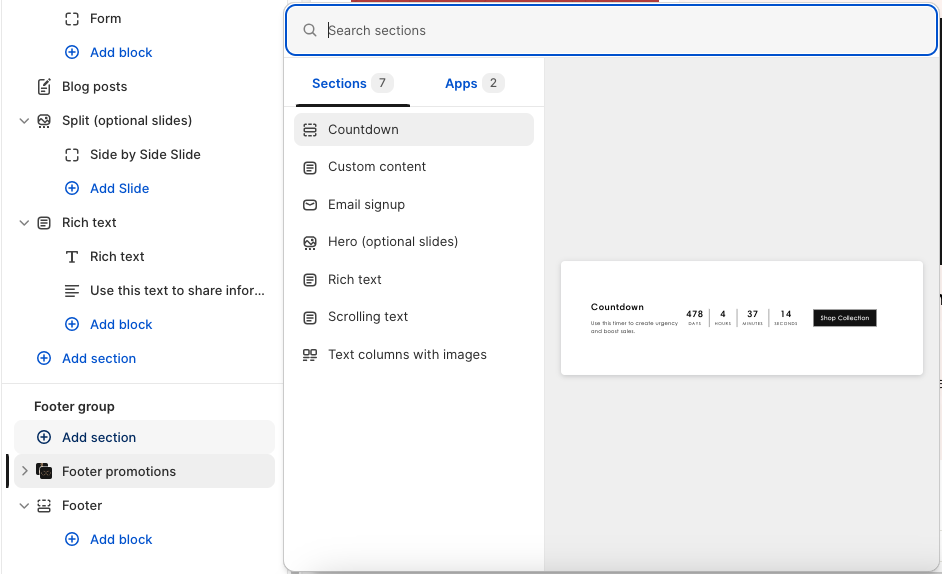This screenshot has height=574, width=942.
Task: Click the Text columns with images icon
Action: tap(310, 355)
